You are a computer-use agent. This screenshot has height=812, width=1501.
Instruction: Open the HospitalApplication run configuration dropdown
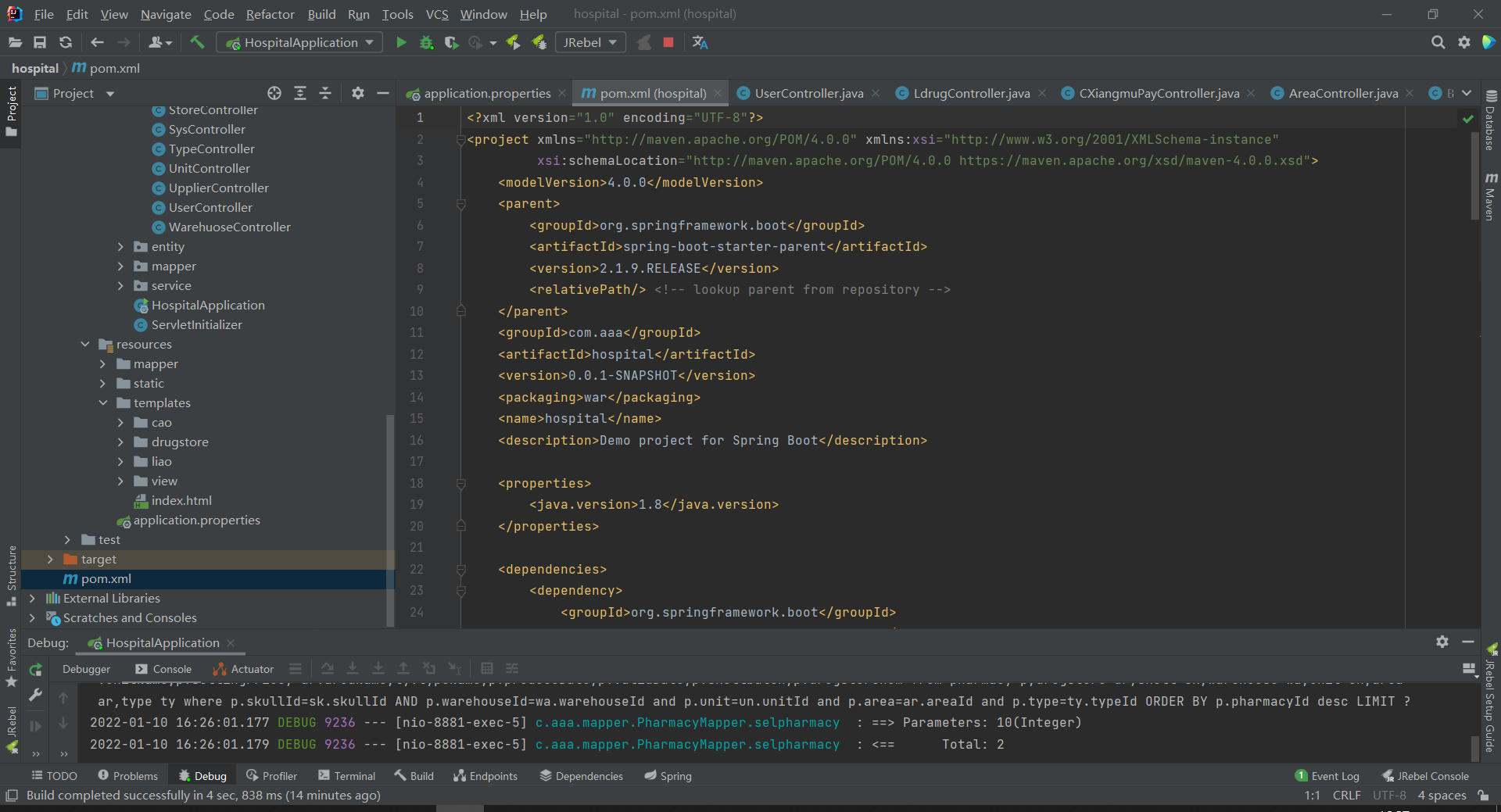[x=300, y=42]
